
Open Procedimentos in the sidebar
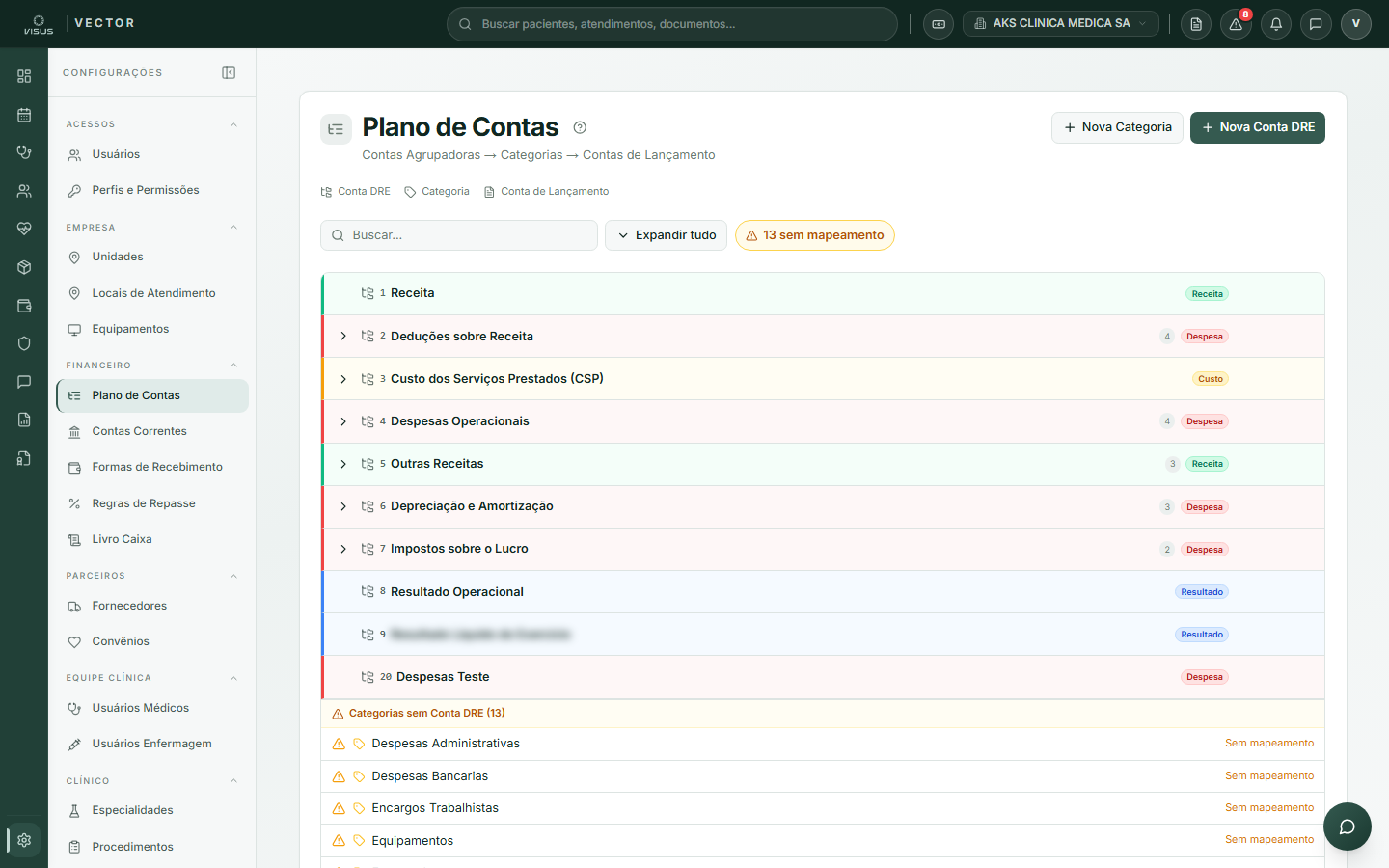[152, 847]
